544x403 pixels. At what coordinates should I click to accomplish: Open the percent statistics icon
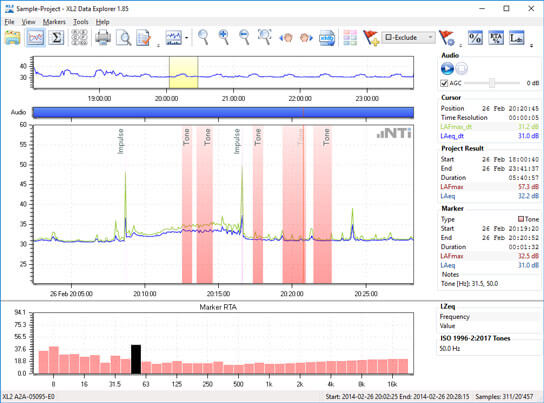tap(475, 37)
